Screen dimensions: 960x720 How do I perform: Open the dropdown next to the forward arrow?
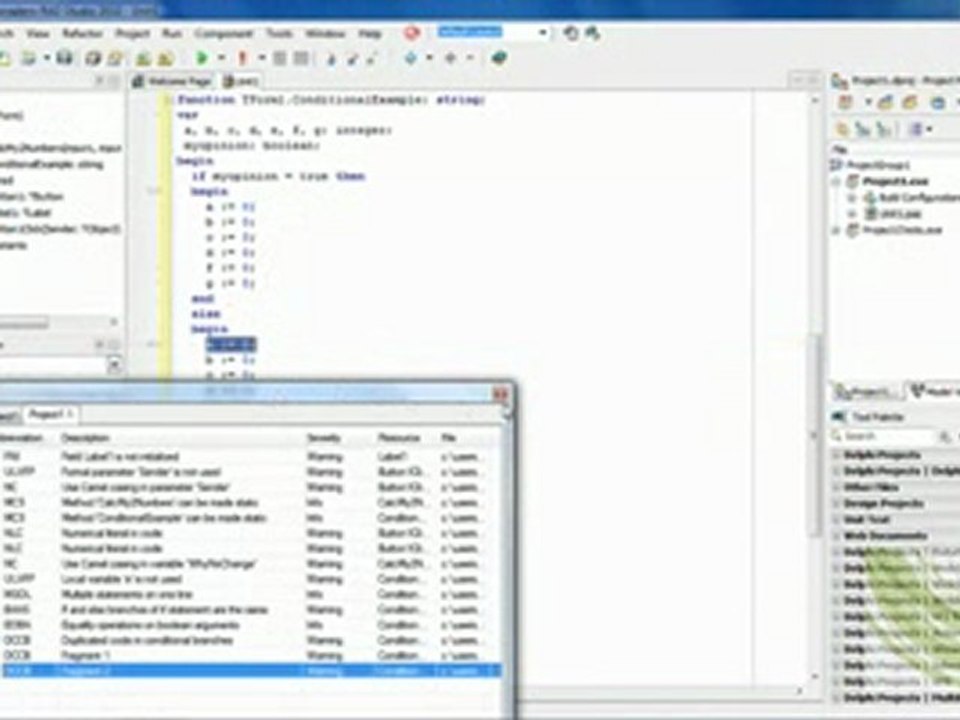[x=470, y=58]
